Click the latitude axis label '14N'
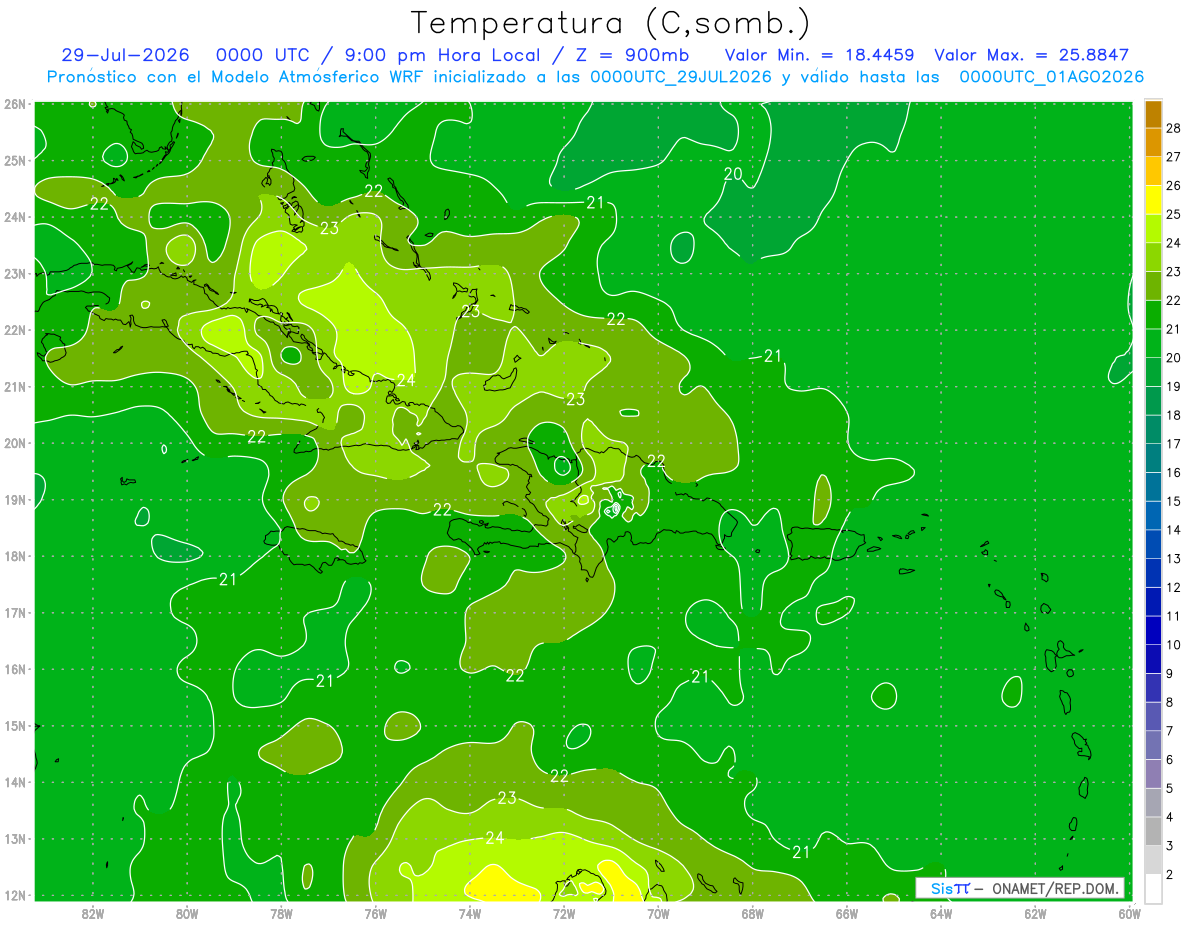Screen dimensions: 1200x927 click(x=15, y=782)
